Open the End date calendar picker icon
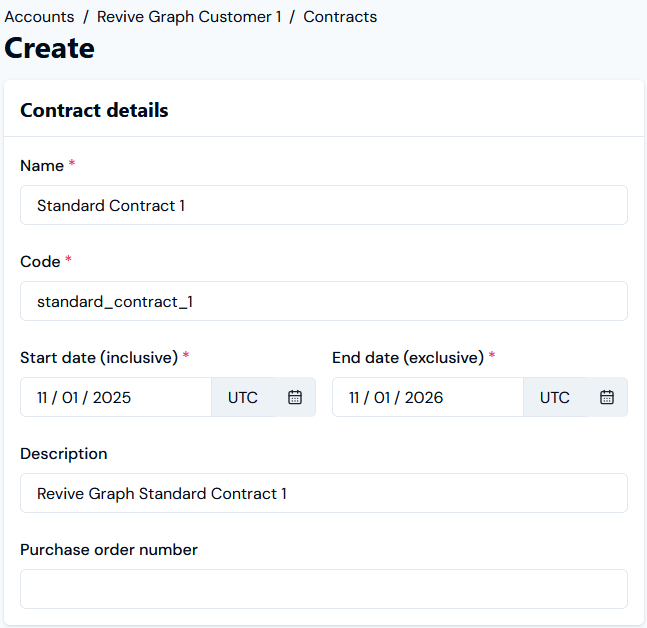This screenshot has height=628, width=647. [x=607, y=397]
